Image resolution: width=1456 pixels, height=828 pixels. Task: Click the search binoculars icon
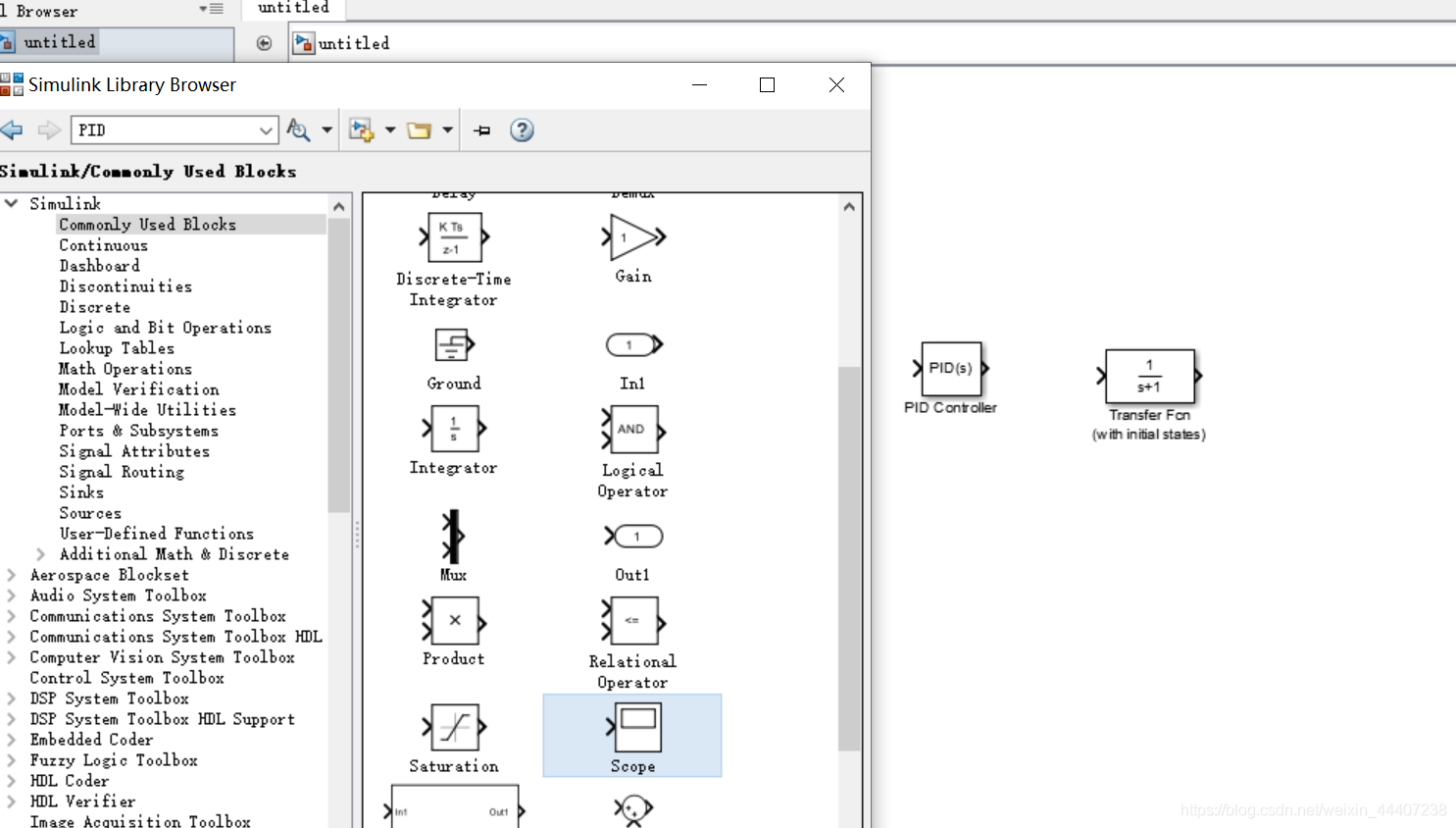(298, 129)
